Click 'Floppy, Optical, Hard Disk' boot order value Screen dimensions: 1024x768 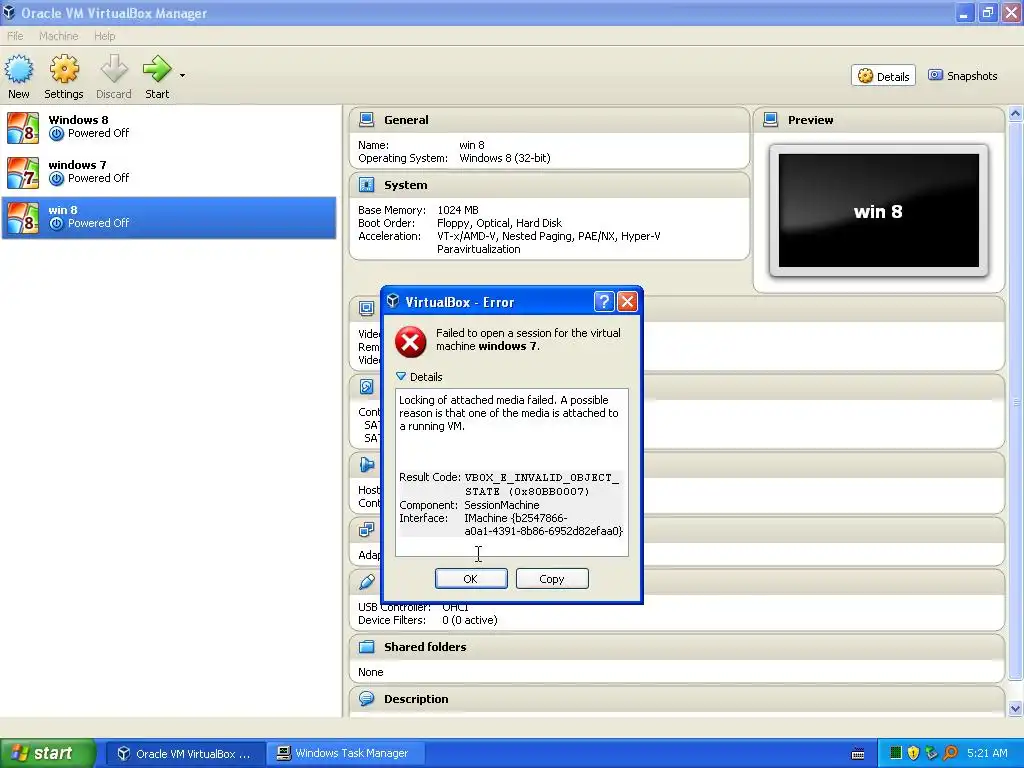[499, 223]
